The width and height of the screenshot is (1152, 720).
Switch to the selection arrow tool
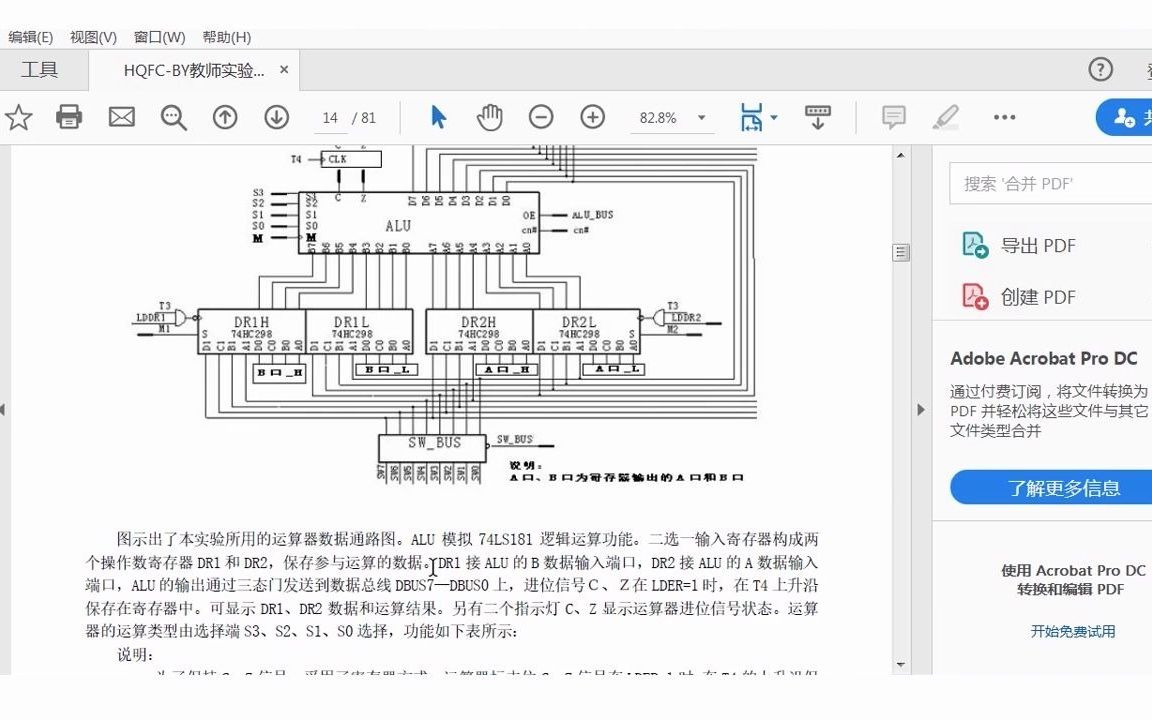437,117
